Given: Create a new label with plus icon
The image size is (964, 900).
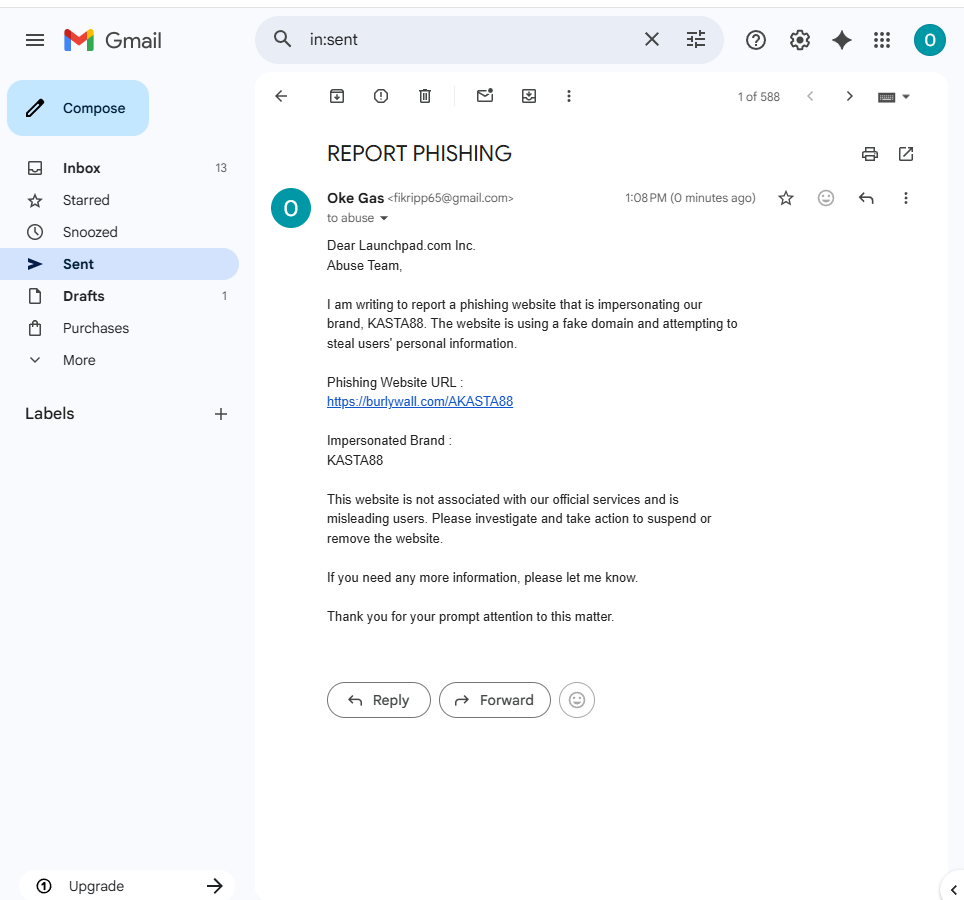Looking at the screenshot, I should (221, 414).
